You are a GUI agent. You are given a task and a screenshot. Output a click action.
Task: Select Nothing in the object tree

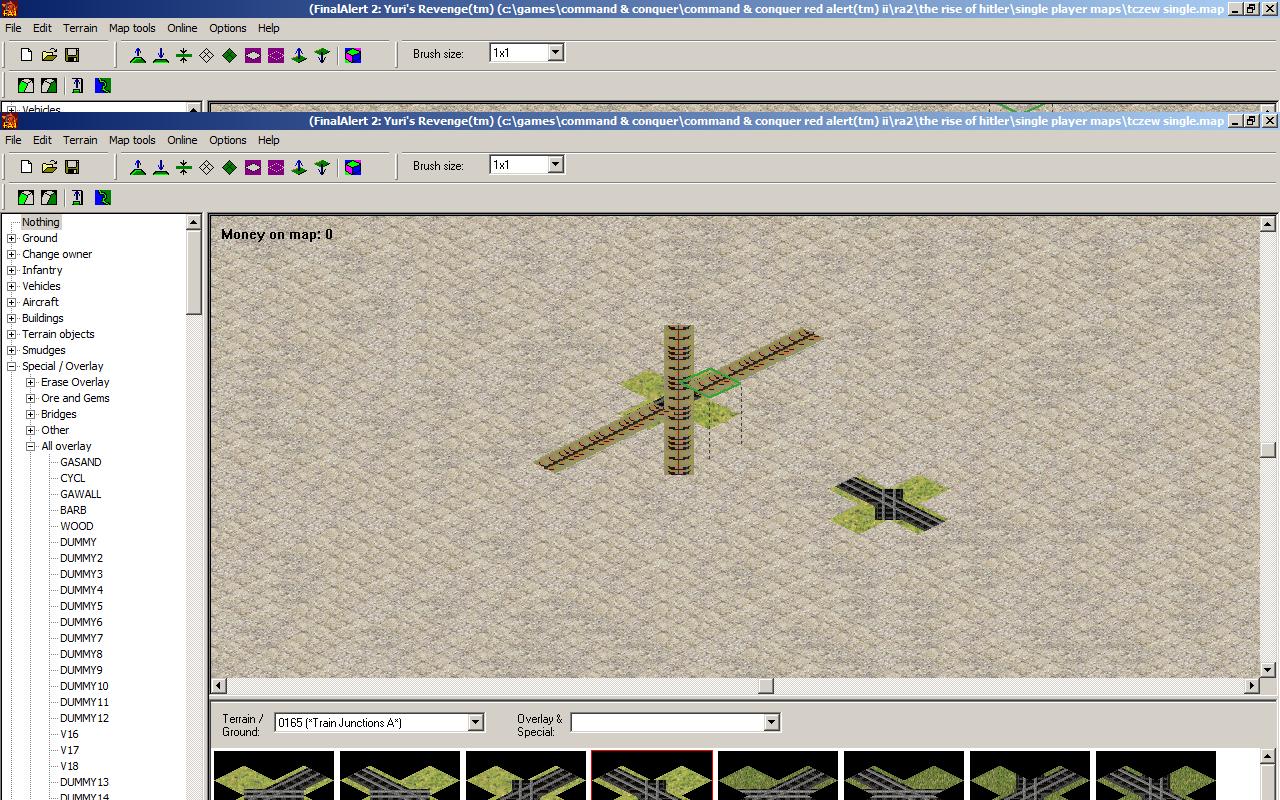41,222
